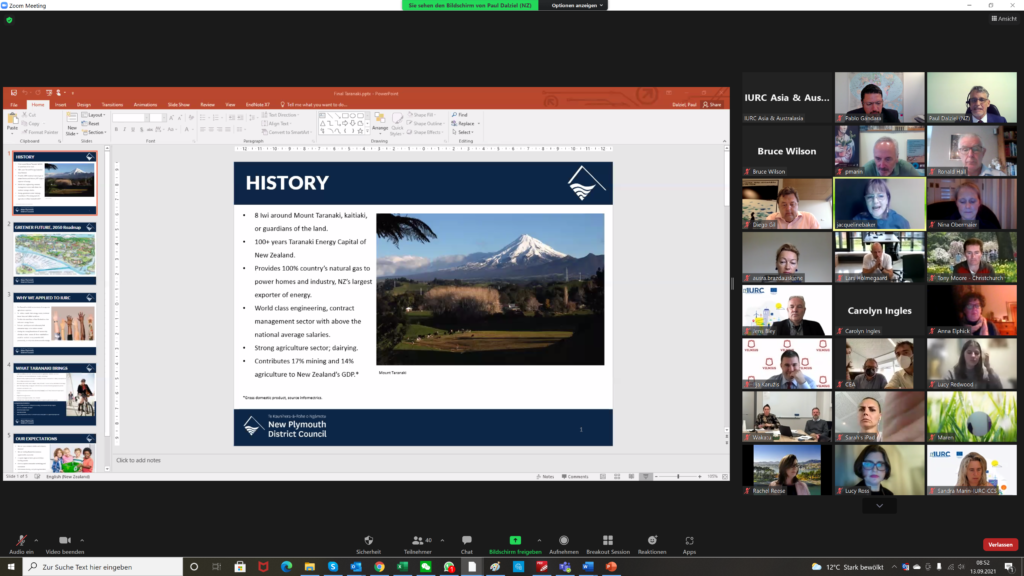Screen dimensions: 1024x576
Task: Select the Greener Future 2050 Roadmap slide thumbnail
Action: tap(55, 254)
